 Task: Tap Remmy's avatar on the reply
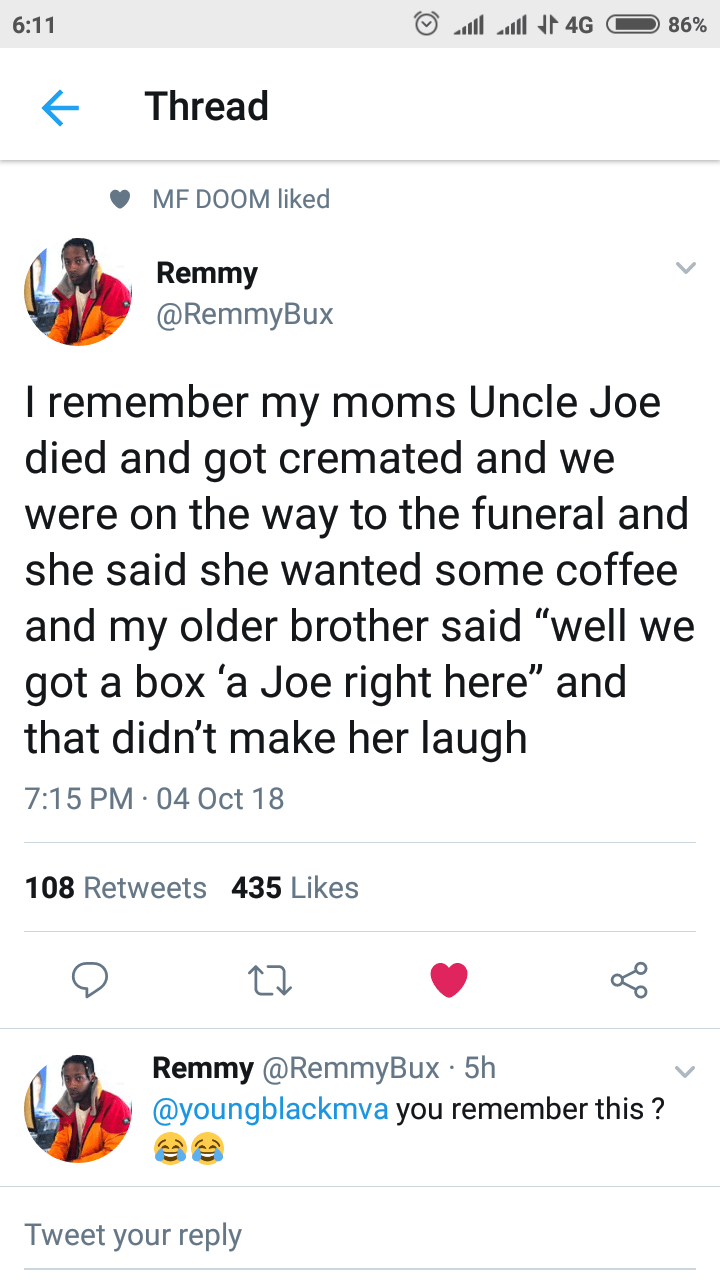click(78, 1108)
